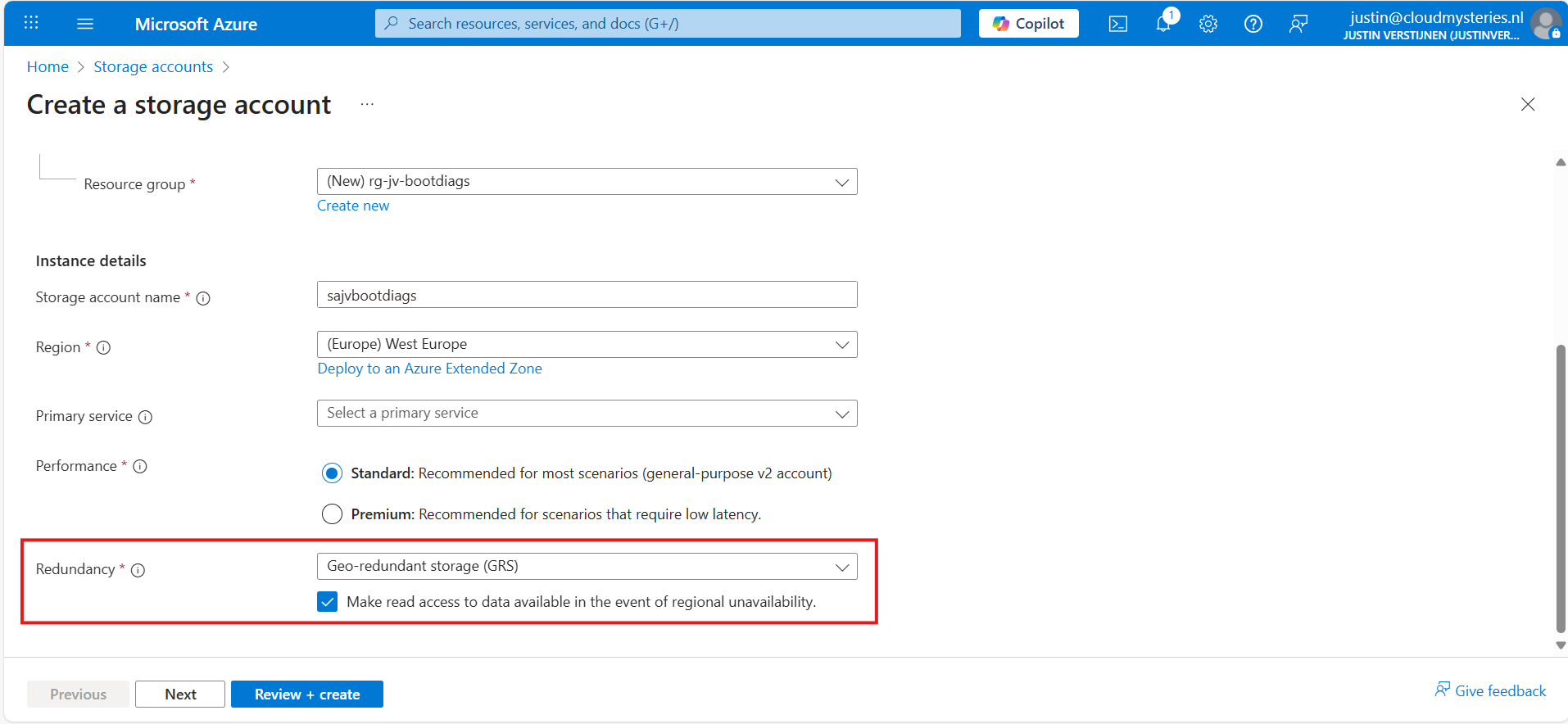1568x724 pixels.
Task: Open Cloud Shell from the top bar
Action: 1117,24
